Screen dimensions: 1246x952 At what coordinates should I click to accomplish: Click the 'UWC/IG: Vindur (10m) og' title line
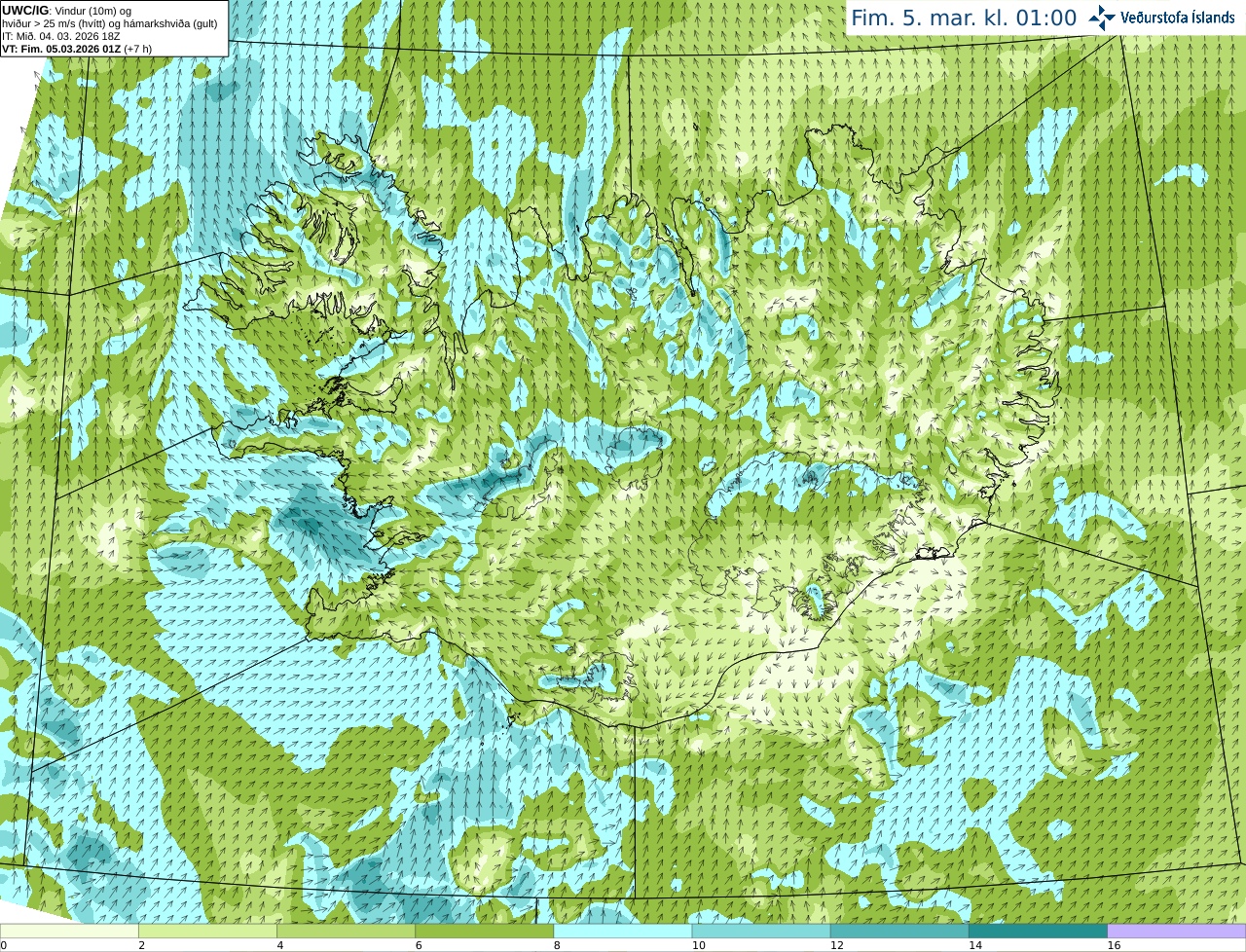66,11
